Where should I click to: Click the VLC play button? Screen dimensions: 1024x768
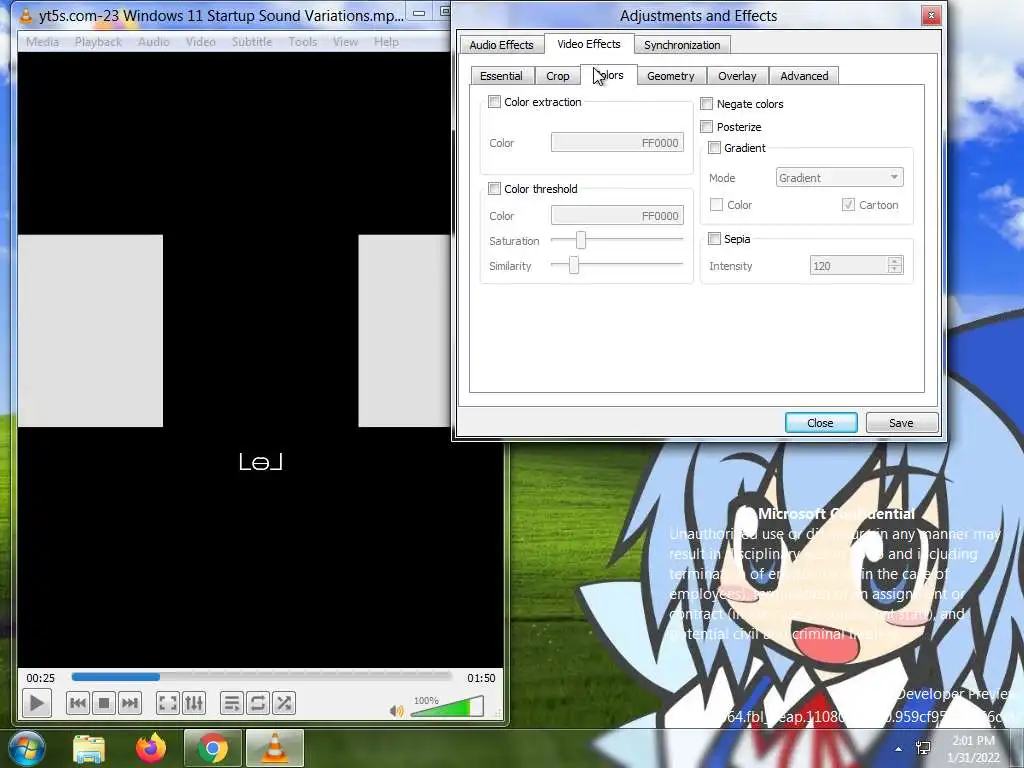[36, 703]
